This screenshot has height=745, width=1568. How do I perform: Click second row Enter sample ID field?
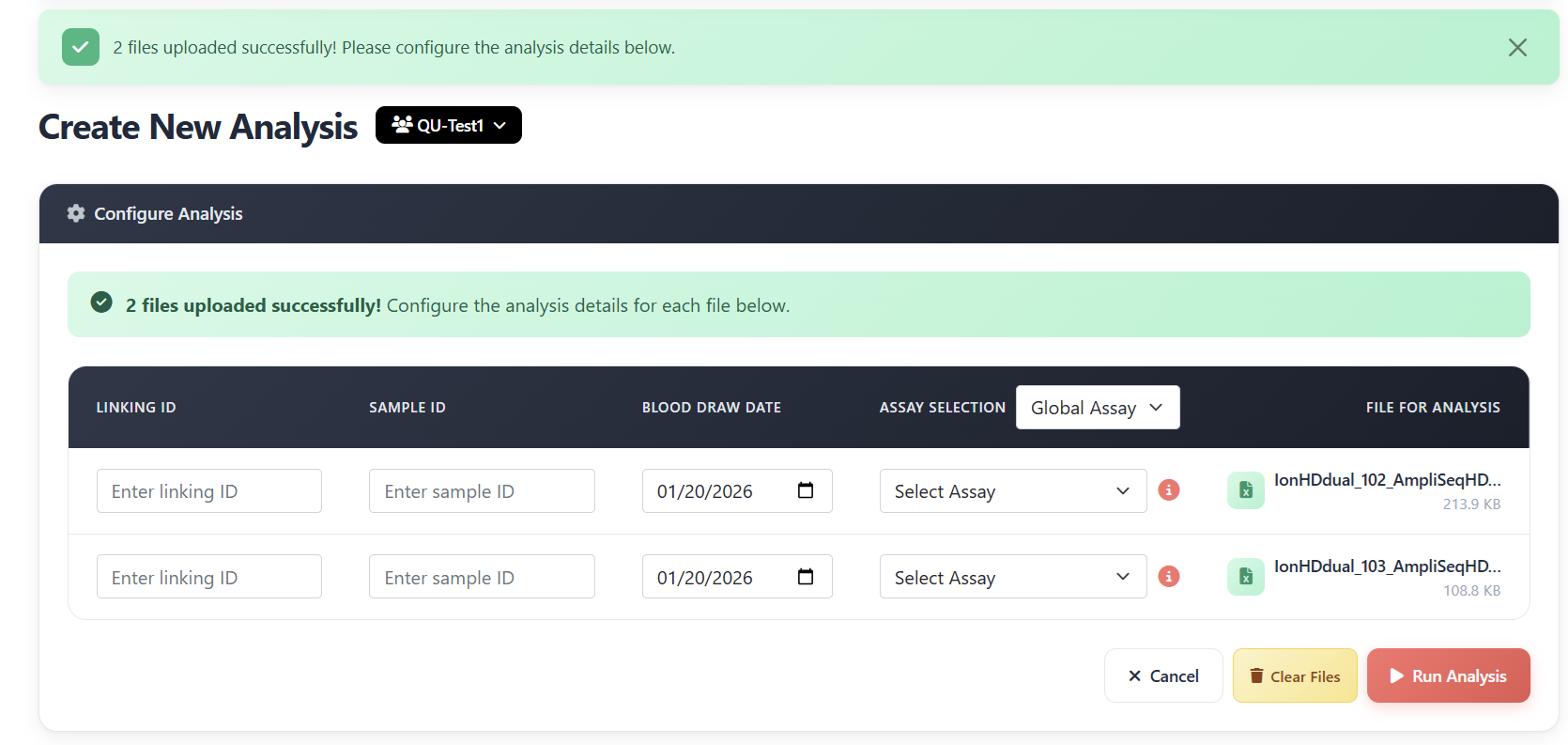482,577
